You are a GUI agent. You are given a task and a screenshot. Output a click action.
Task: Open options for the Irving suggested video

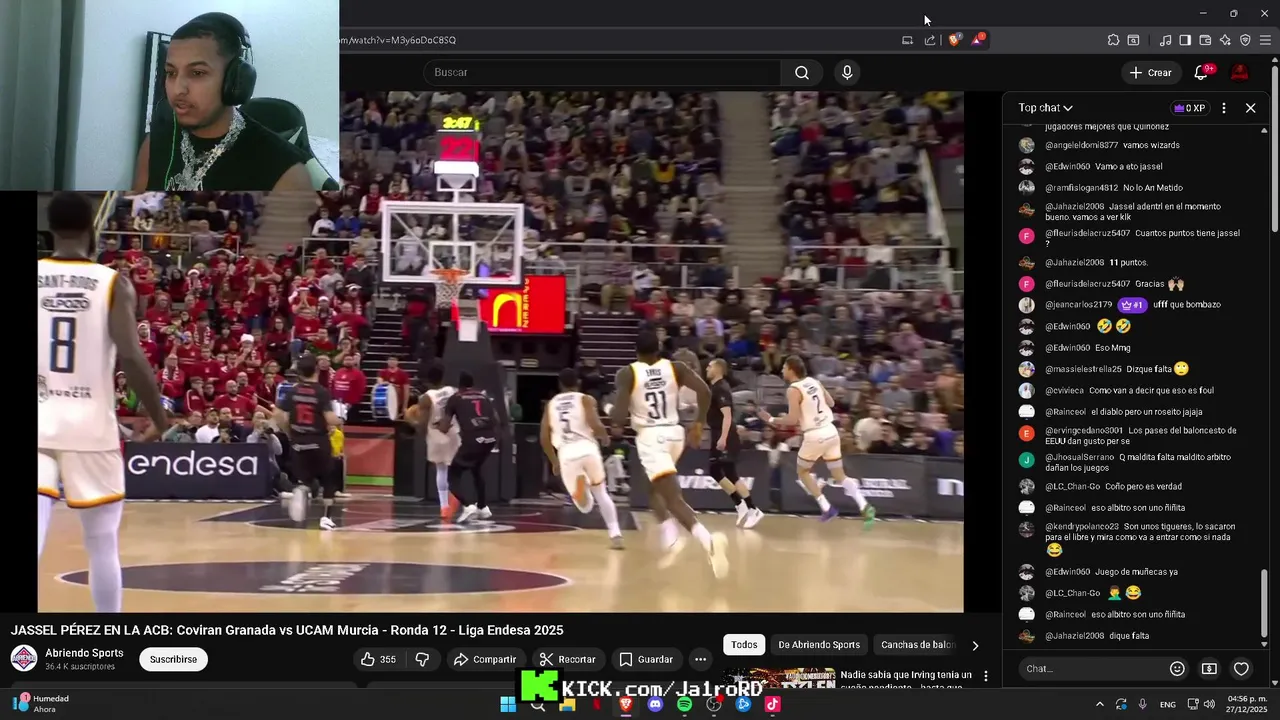coord(985,676)
